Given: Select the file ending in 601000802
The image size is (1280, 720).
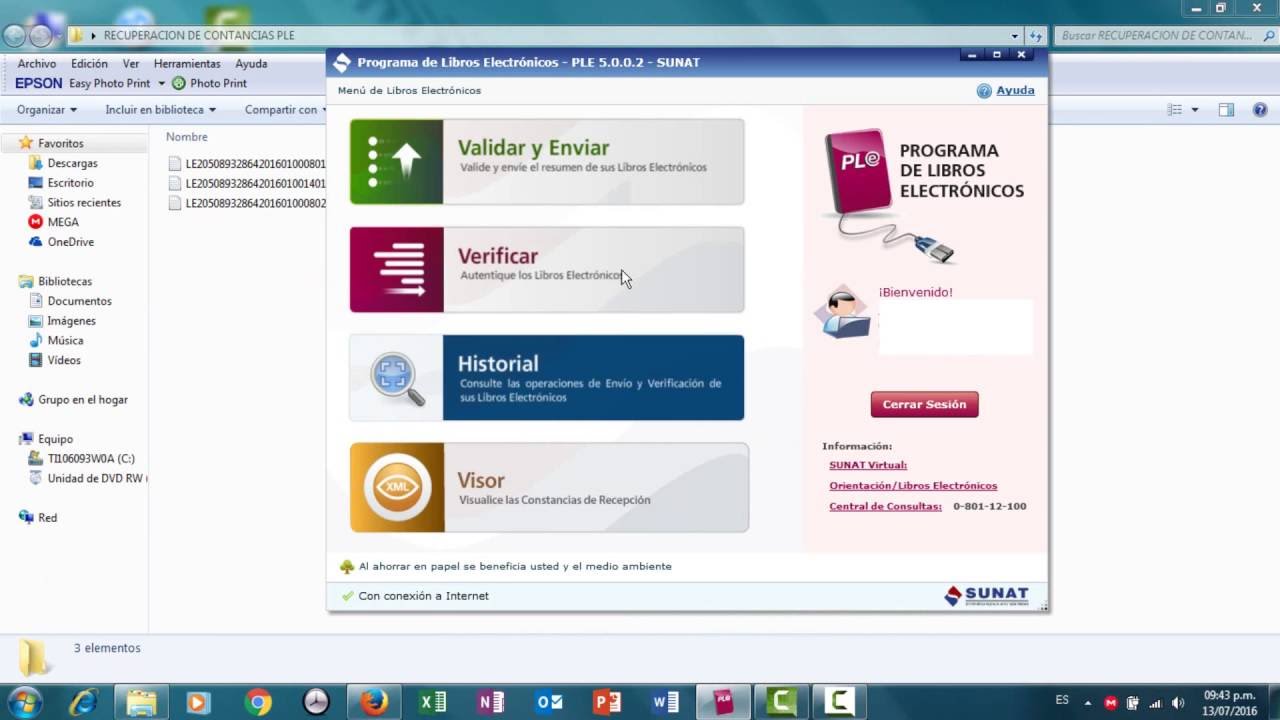Looking at the screenshot, I should [x=247, y=203].
